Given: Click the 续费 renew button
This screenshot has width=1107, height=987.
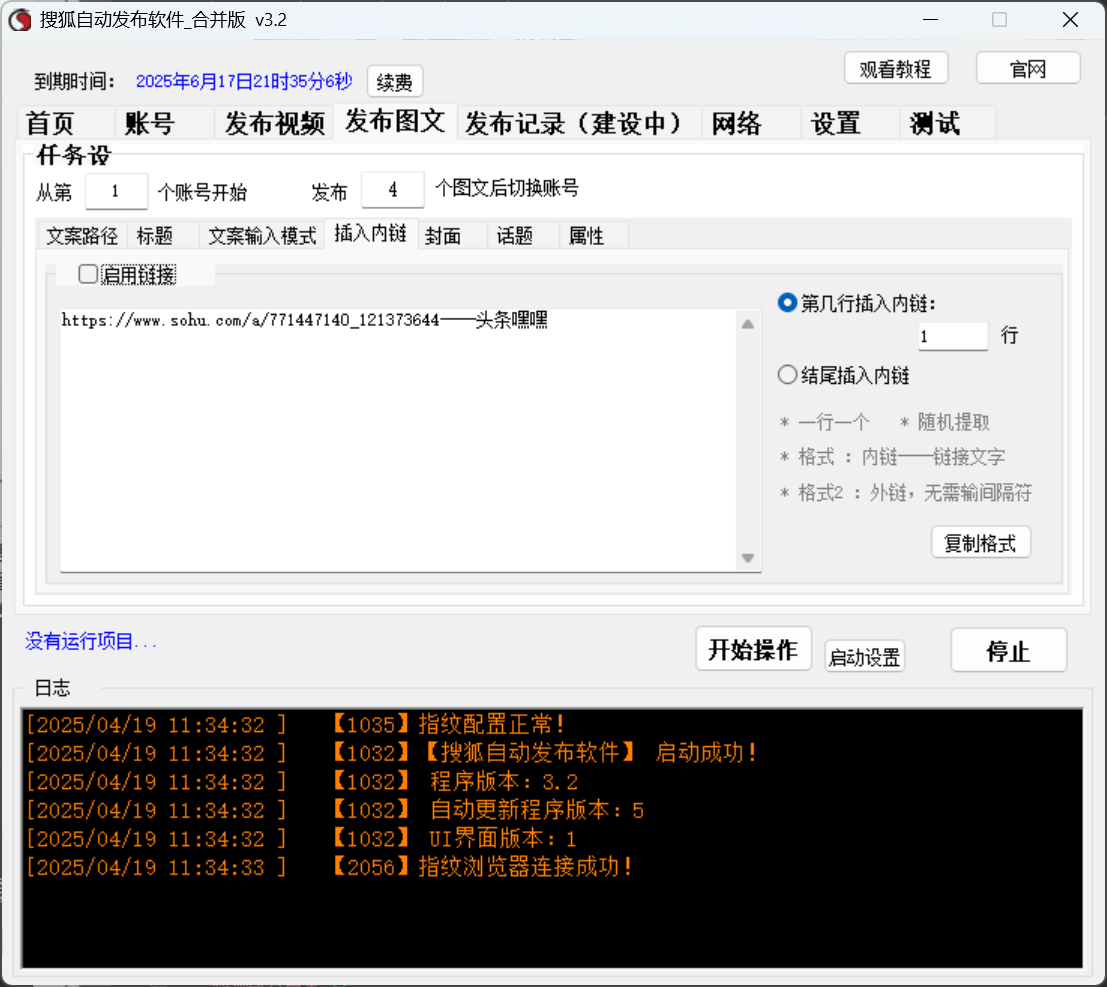Looking at the screenshot, I should (x=395, y=82).
